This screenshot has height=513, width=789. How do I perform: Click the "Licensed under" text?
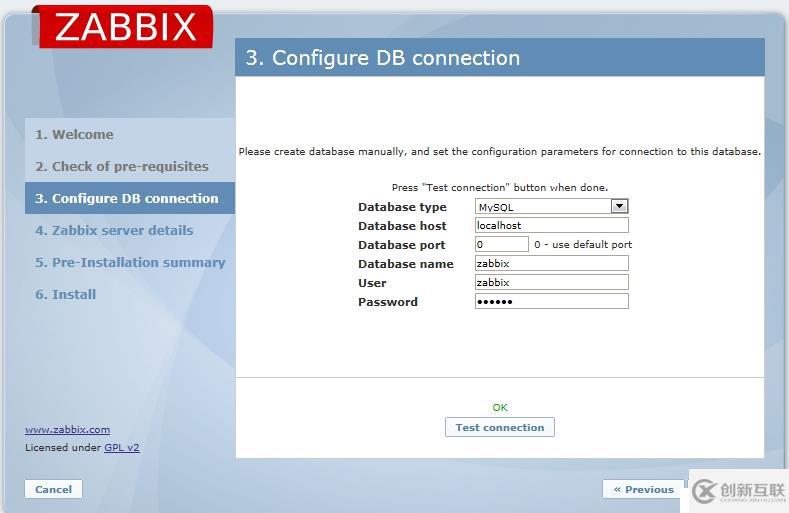click(63, 447)
